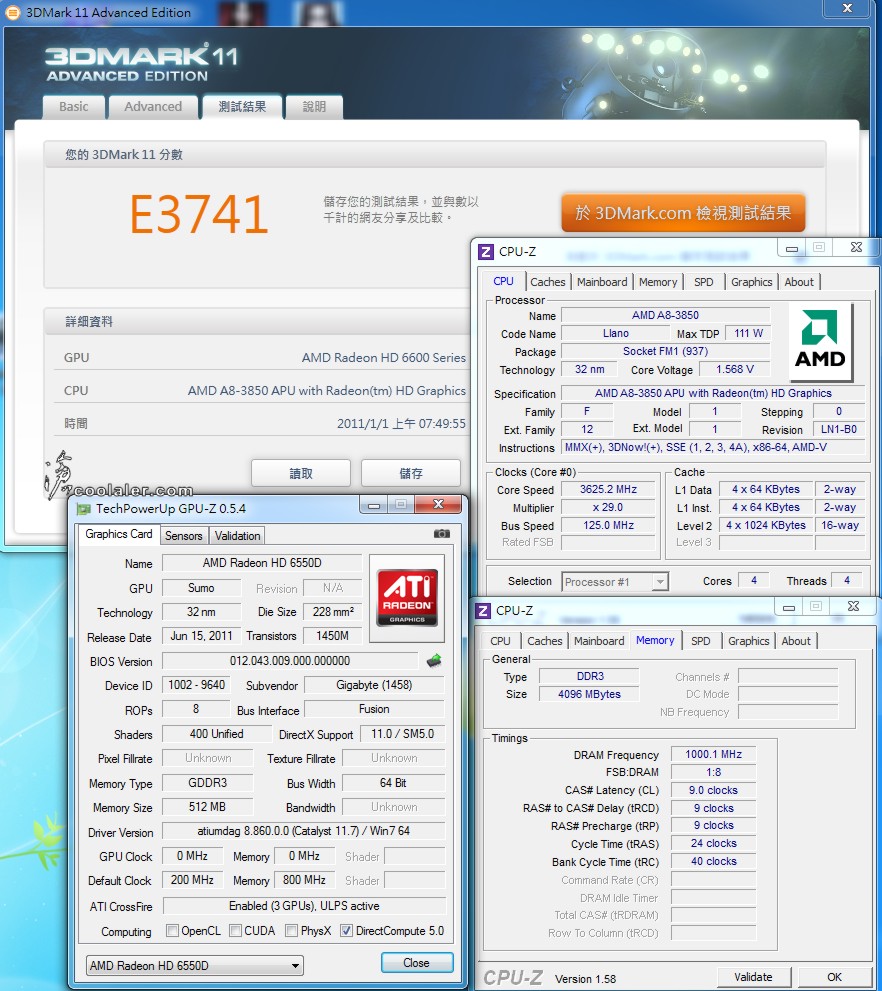Click the 3DMark 11 title bar icon
This screenshot has width=882, height=991.
coord(13,12)
